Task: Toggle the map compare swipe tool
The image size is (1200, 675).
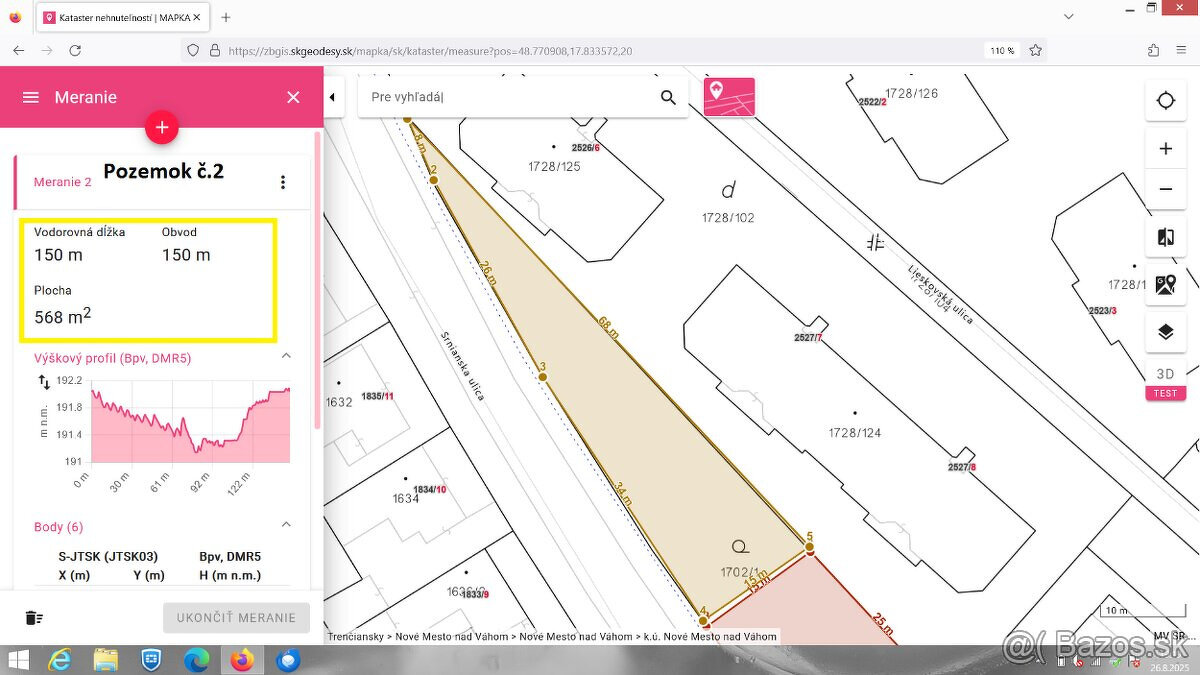Action: (1165, 237)
